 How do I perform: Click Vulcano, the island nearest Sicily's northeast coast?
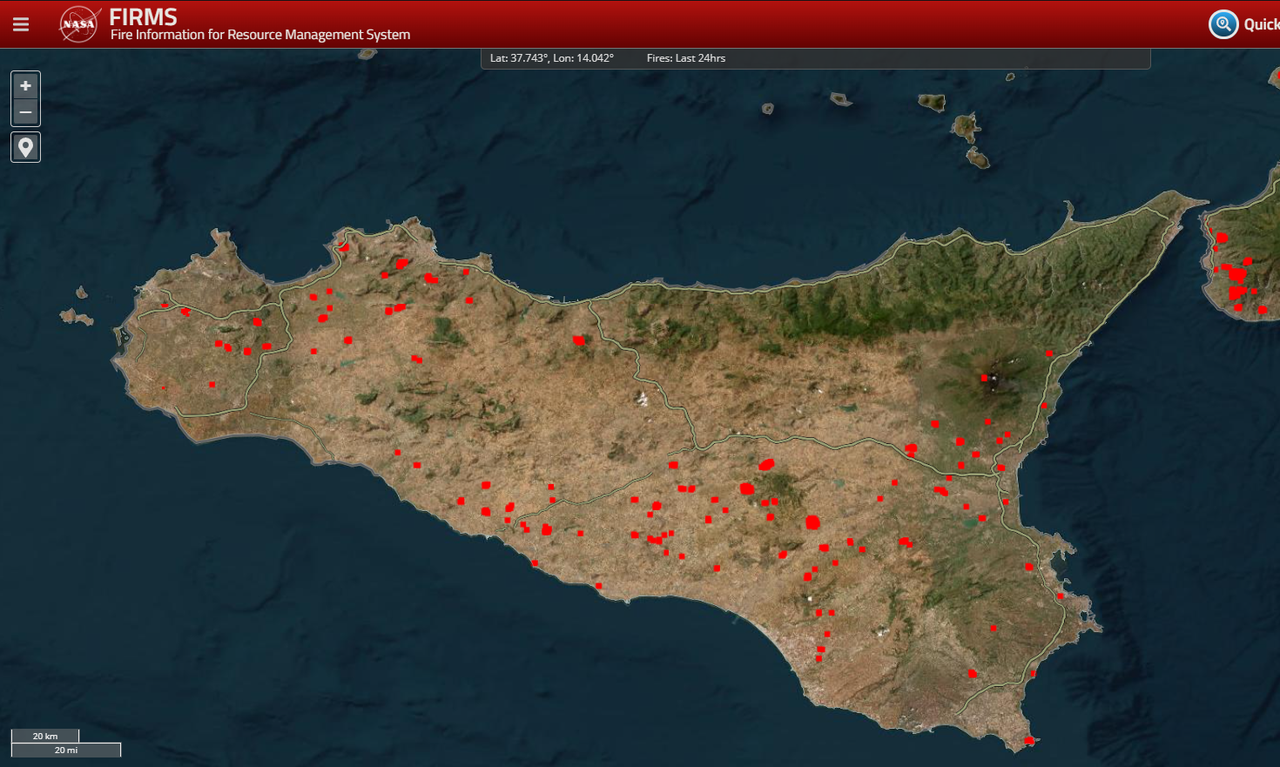(977, 157)
